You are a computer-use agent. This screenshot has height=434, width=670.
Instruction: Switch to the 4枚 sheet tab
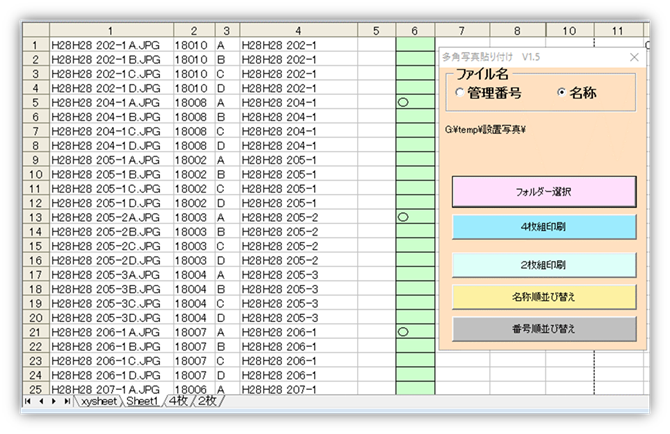[x=178, y=401]
